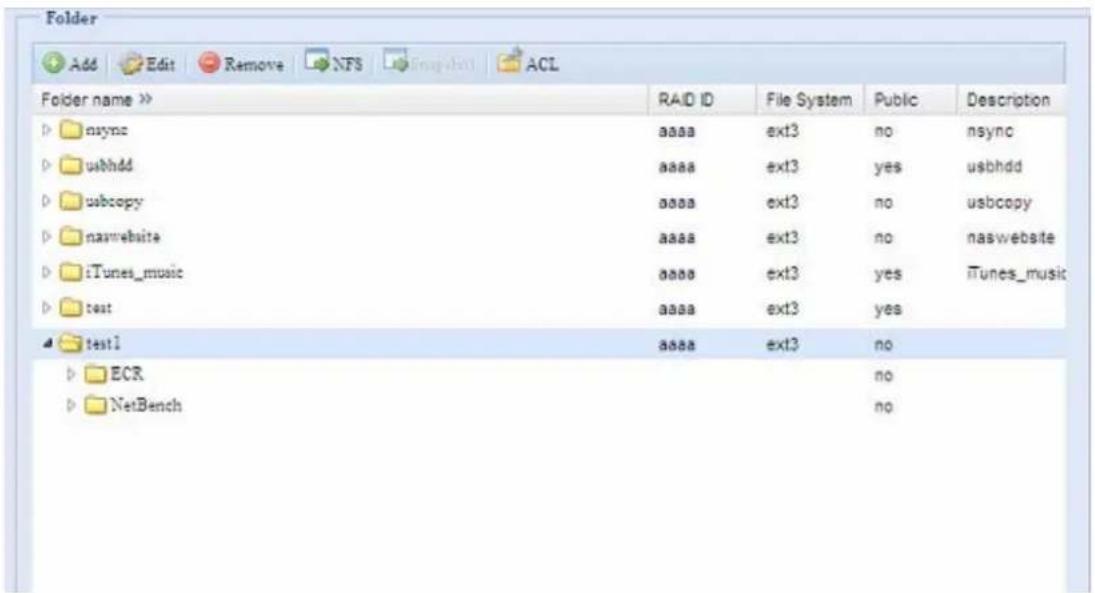Expand the naswebsite folder
Viewport: 1095px width, 593px height.
[46, 237]
